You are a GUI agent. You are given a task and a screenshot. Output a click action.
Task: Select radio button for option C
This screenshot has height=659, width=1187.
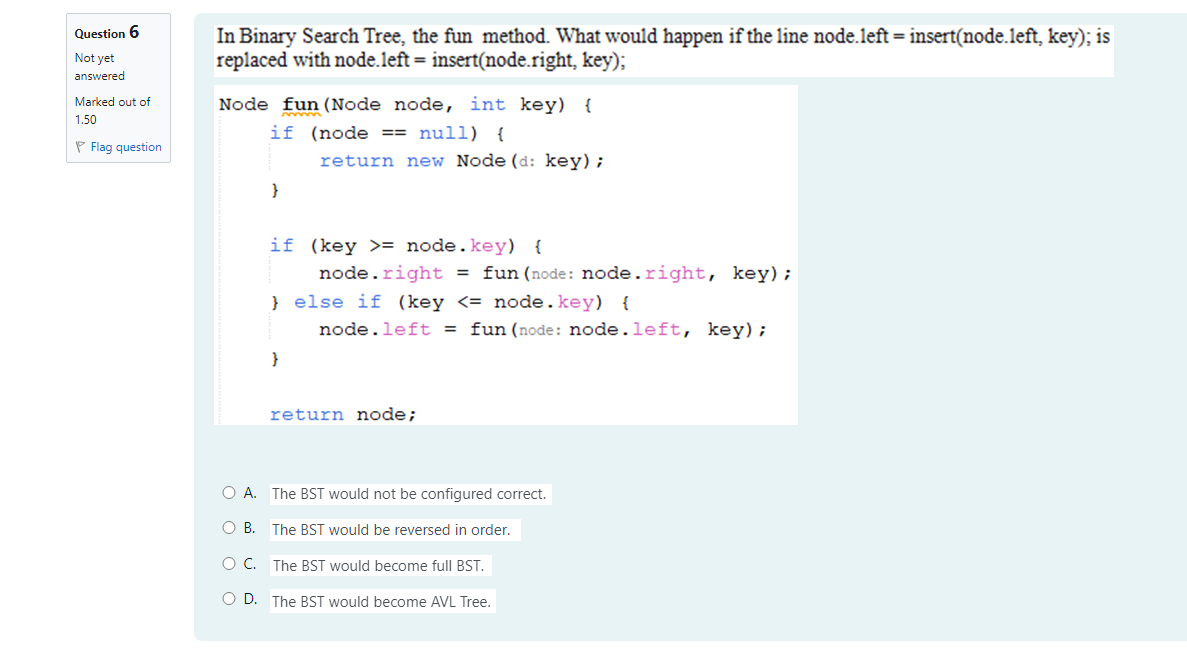(229, 563)
